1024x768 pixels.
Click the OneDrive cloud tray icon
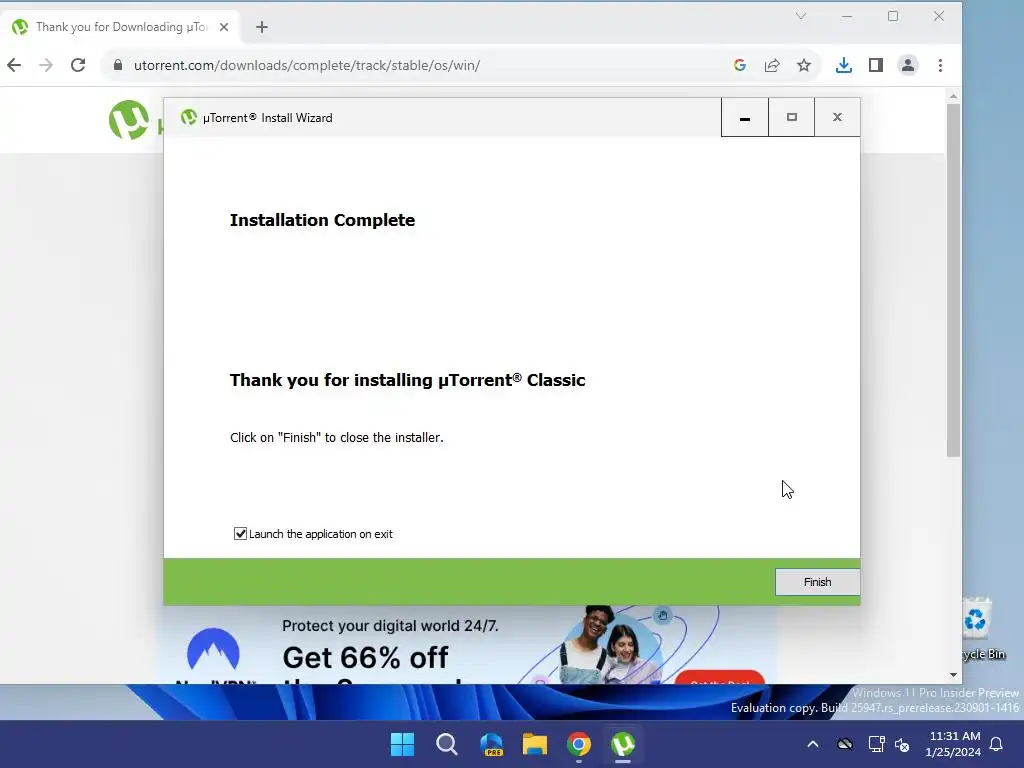point(844,744)
